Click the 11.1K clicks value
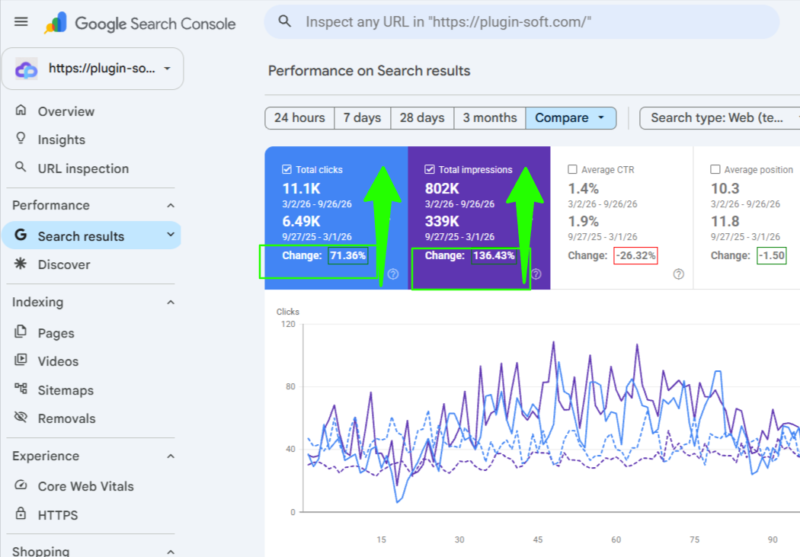800x557 pixels. (301, 189)
